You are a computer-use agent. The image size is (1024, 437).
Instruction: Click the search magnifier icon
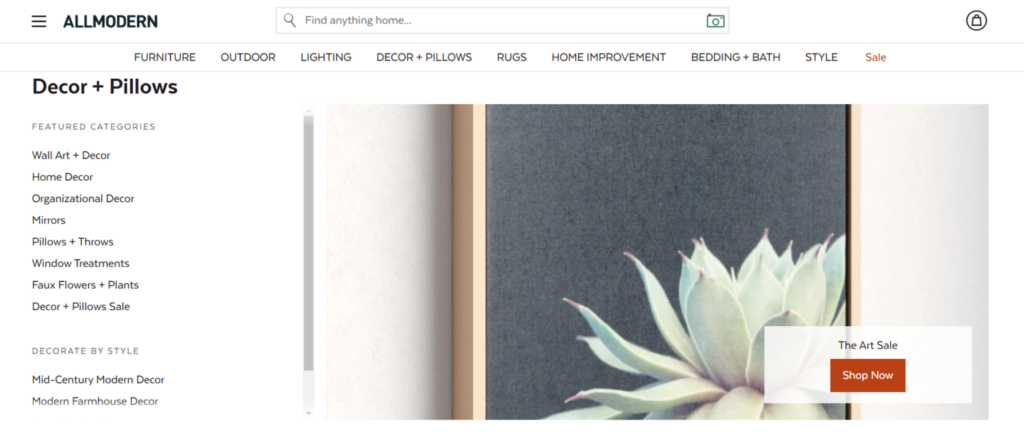coord(290,20)
